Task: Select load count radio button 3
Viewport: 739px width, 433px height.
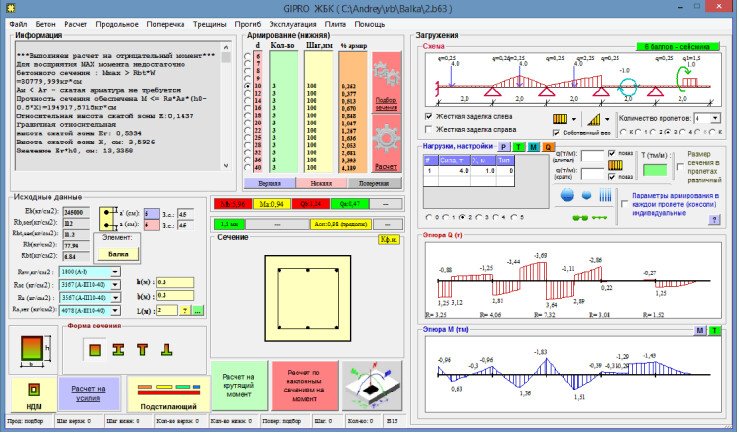Action: pyautogui.click(x=479, y=218)
